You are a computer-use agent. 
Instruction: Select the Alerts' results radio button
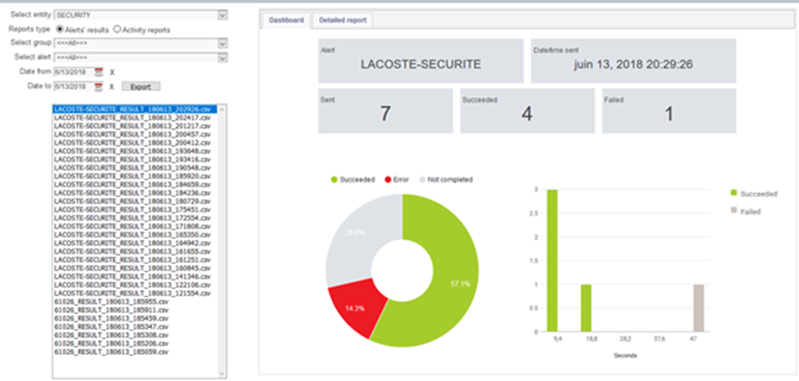(x=60, y=30)
